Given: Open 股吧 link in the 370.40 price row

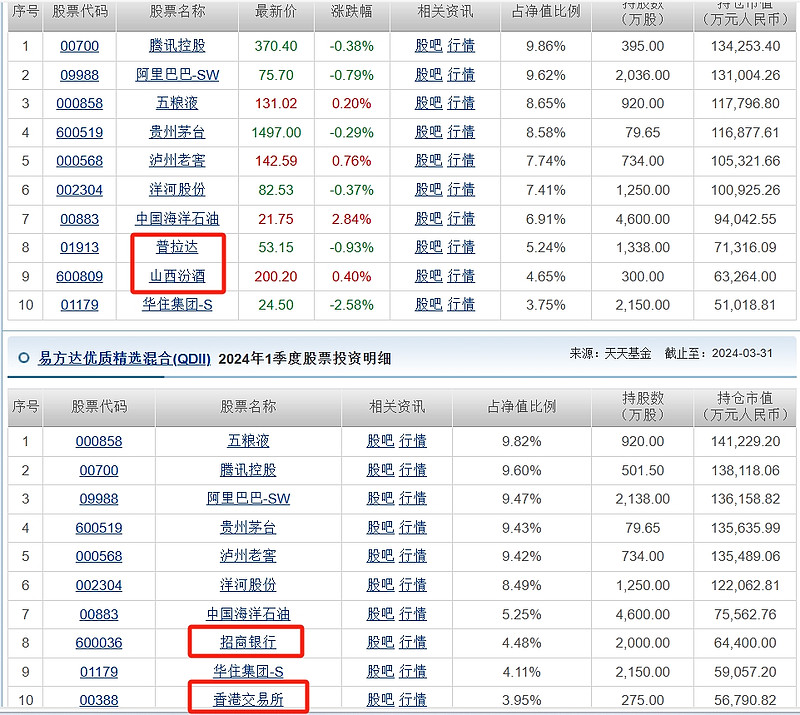Looking at the screenshot, I should (429, 46).
